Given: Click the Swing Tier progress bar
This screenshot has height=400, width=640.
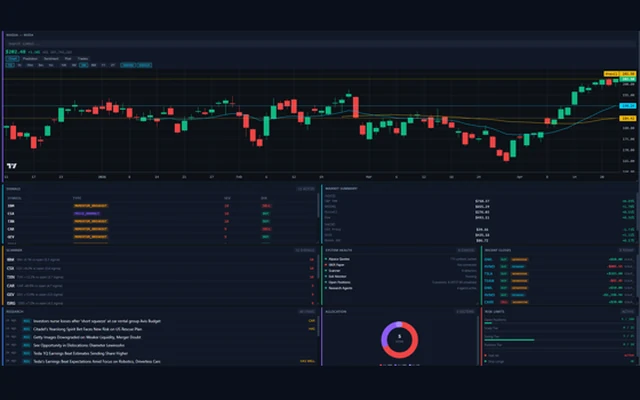Looking at the screenshot, I should point(559,340).
